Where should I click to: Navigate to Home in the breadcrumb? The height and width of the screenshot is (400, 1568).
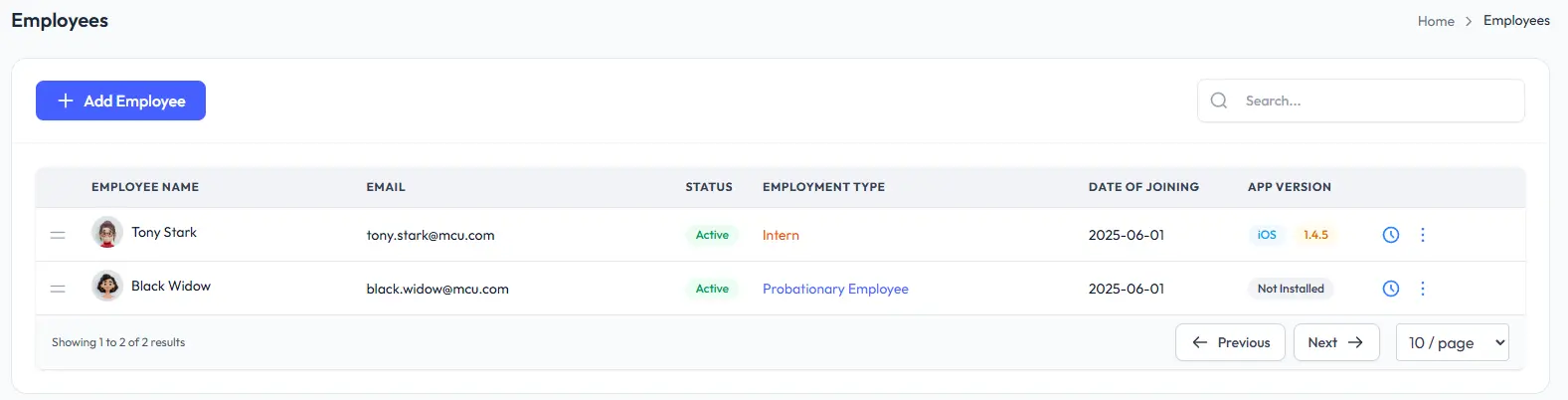[1436, 21]
